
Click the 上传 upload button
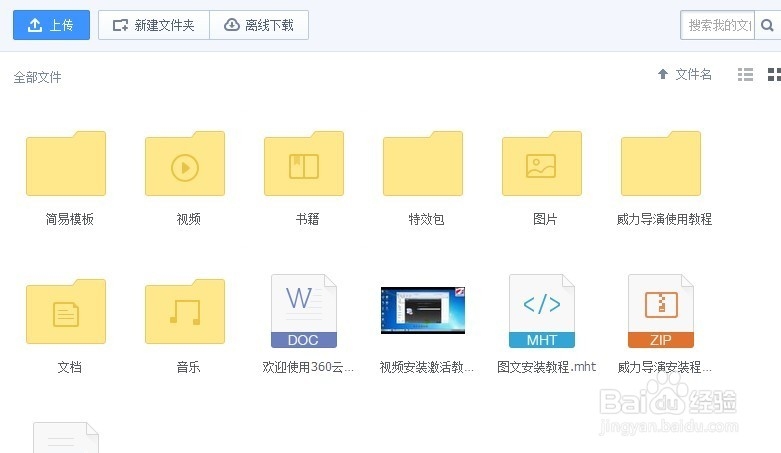click(x=51, y=25)
